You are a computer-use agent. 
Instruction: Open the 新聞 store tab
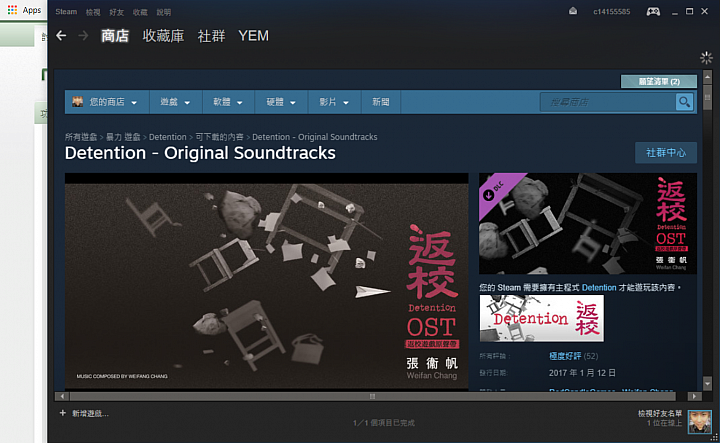coord(381,102)
